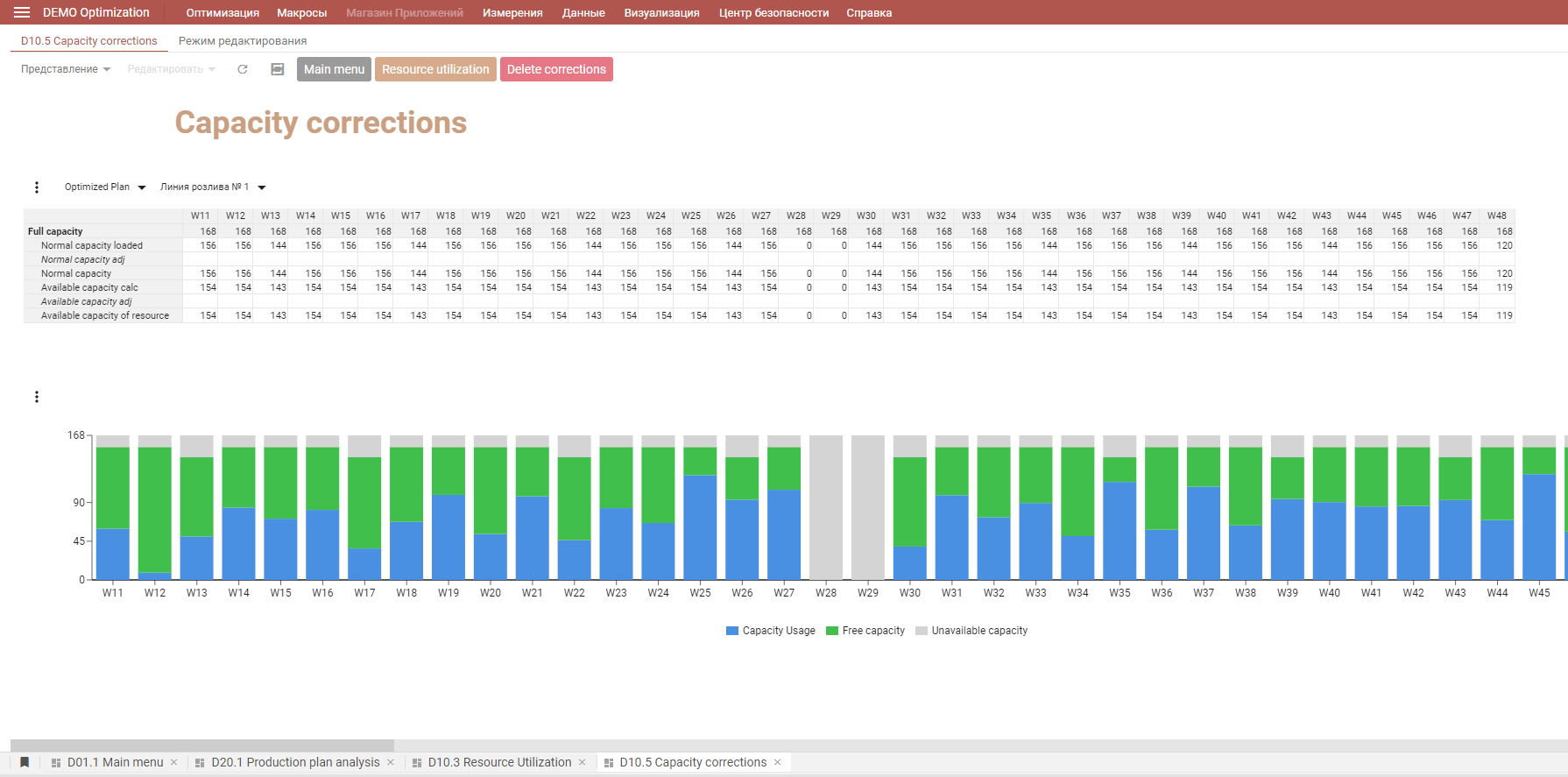Expand the Optimized Plan dropdown
This screenshot has height=777, width=1568.
[x=104, y=187]
